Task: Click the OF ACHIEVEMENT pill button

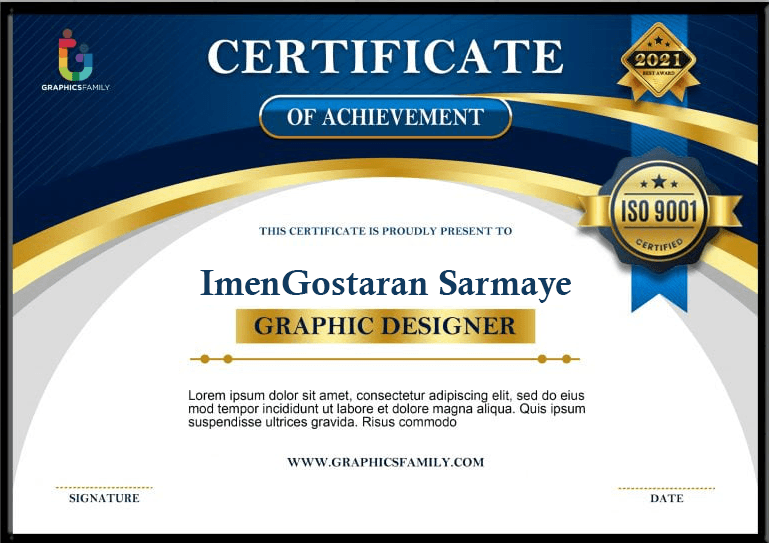Action: 385,118
